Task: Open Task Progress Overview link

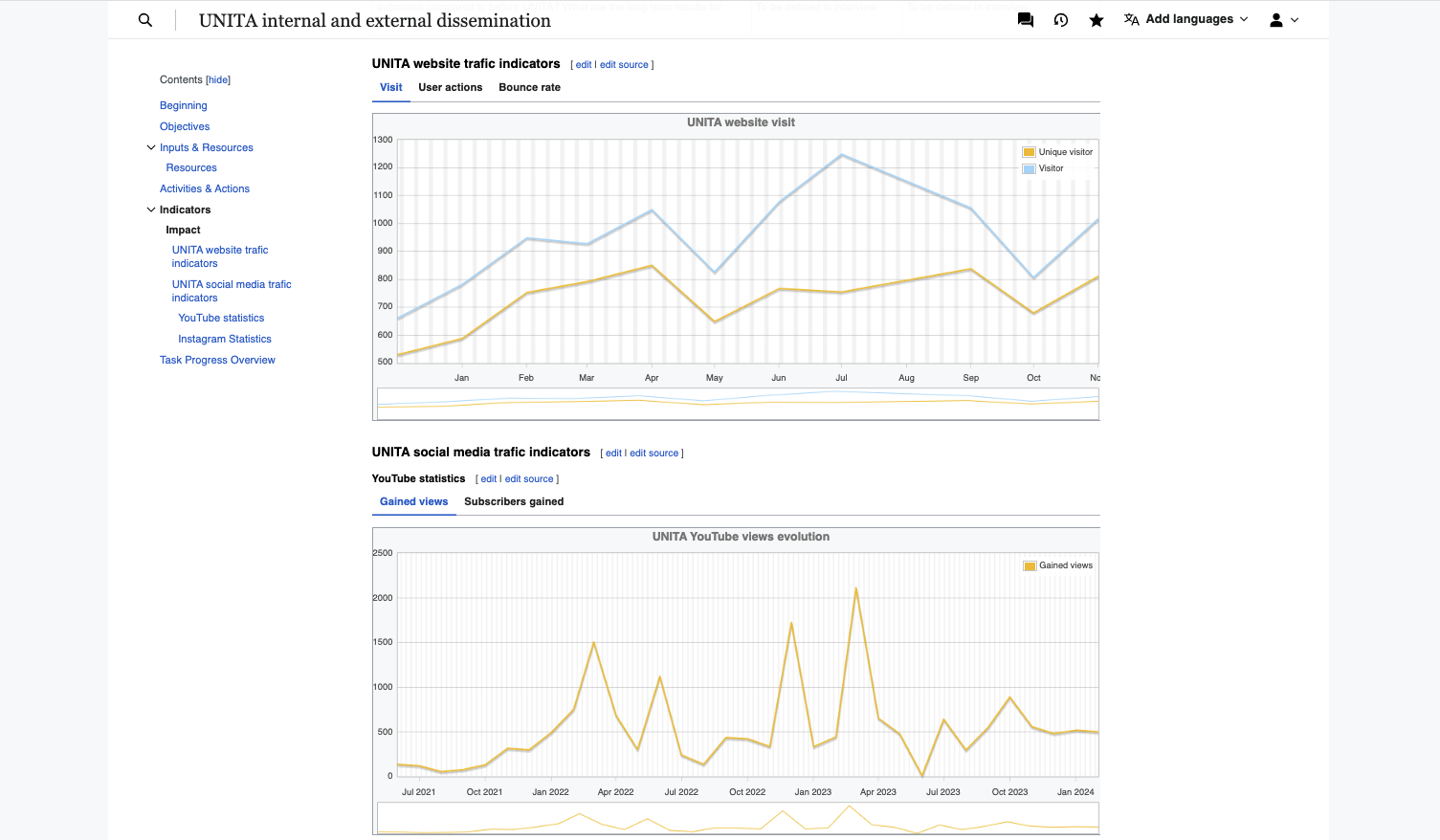Action: [217, 360]
